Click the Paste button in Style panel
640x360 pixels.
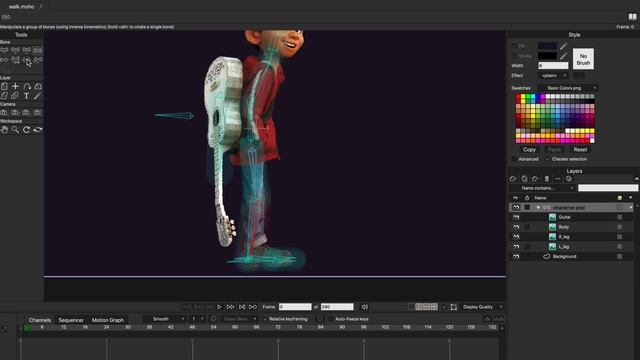coord(554,150)
